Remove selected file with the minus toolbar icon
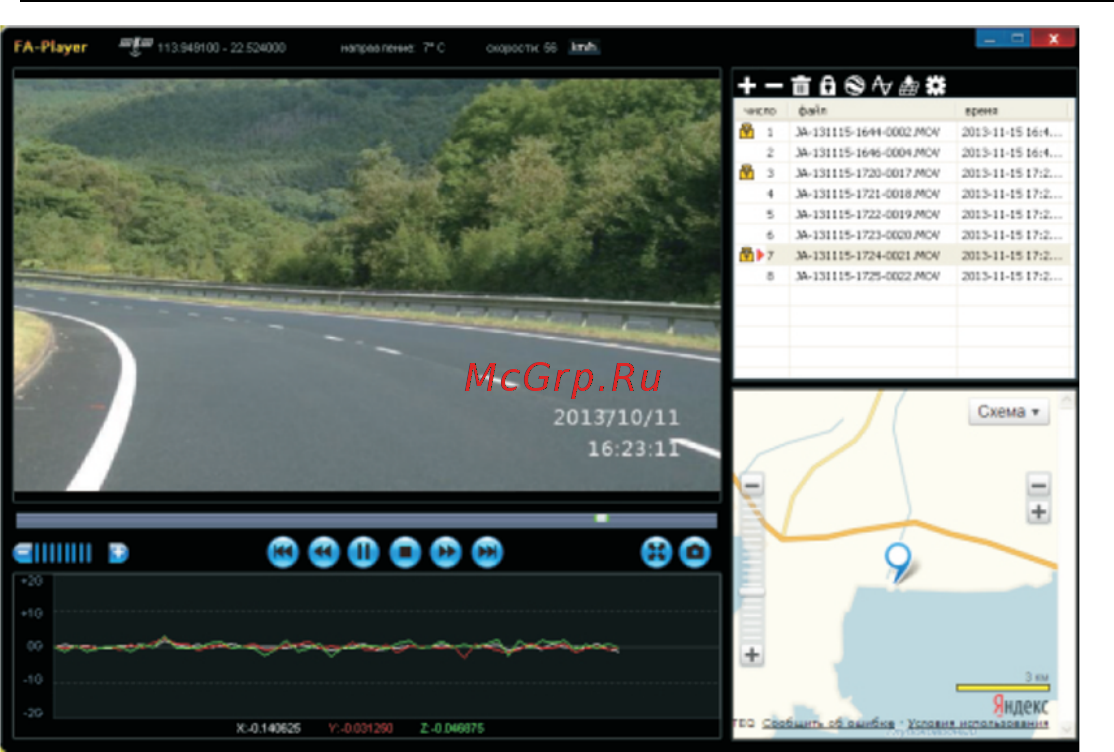The width and height of the screenshot is (1114, 752). click(774, 86)
